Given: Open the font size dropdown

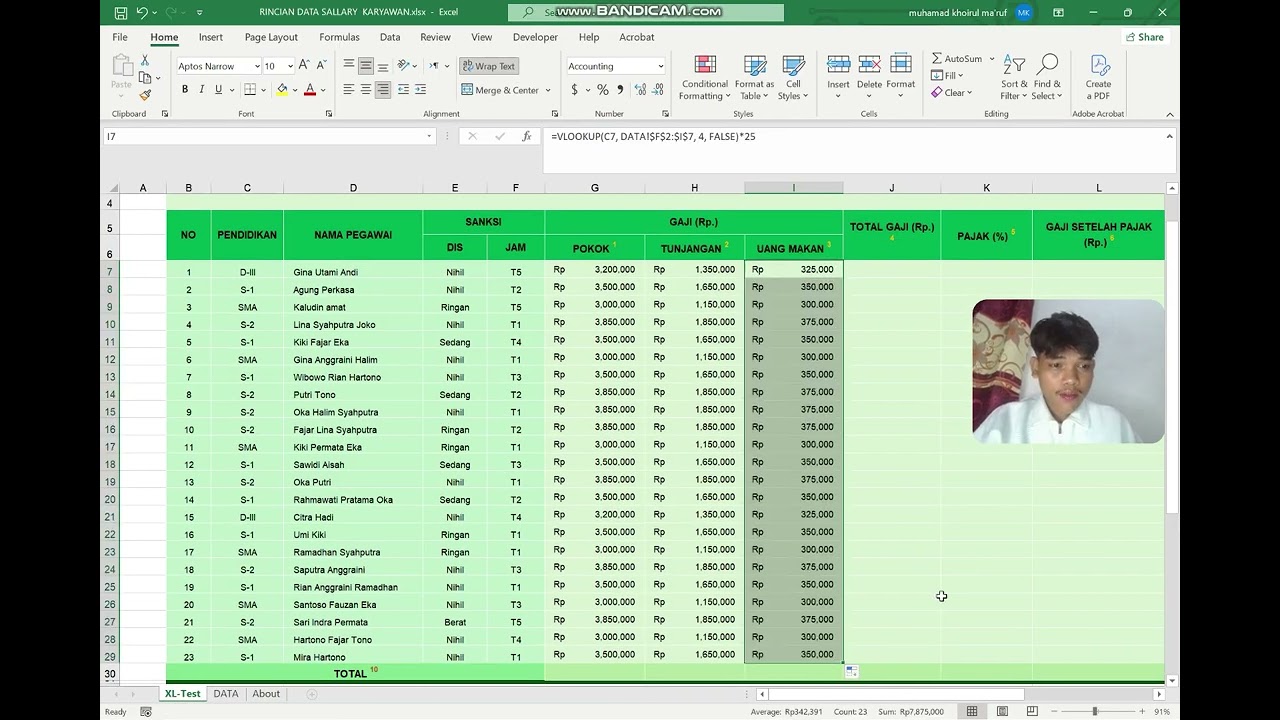Looking at the screenshot, I should (x=290, y=66).
